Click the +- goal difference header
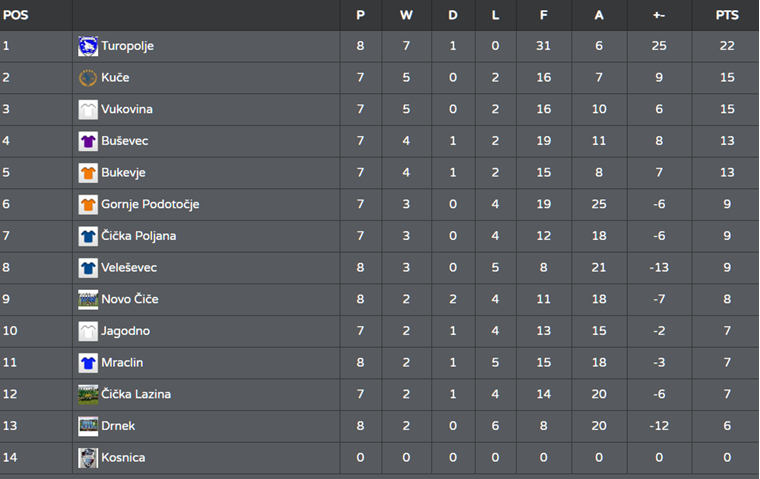This screenshot has height=479, width=760. 659,15
